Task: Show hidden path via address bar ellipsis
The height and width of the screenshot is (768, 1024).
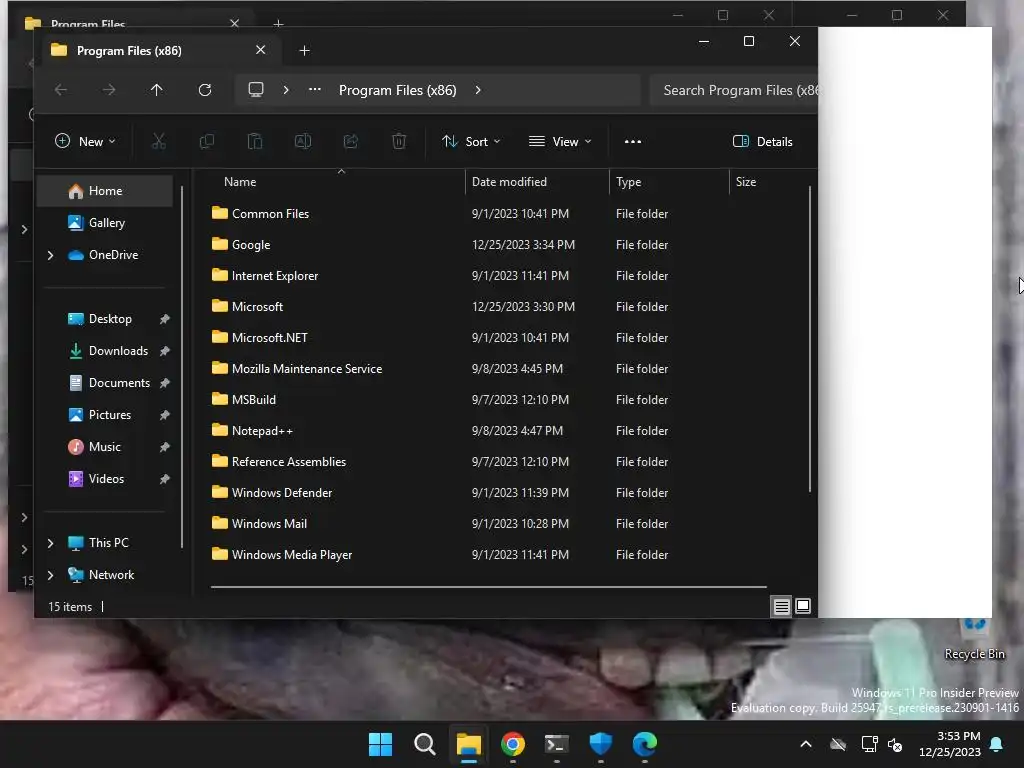Action: pos(315,90)
